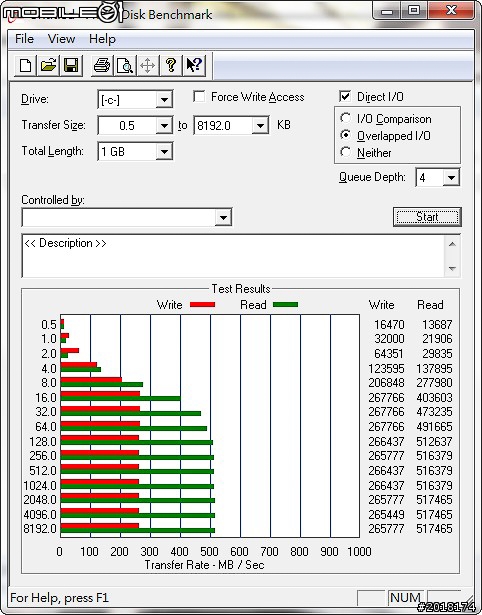Click the 8192.0 read bar in chart
This screenshot has height=615, width=482.
[138, 531]
